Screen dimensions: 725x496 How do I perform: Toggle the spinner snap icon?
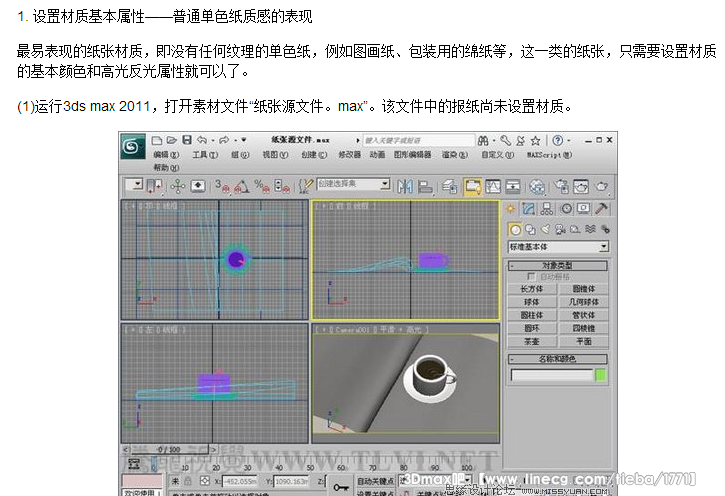pyautogui.click(x=282, y=186)
